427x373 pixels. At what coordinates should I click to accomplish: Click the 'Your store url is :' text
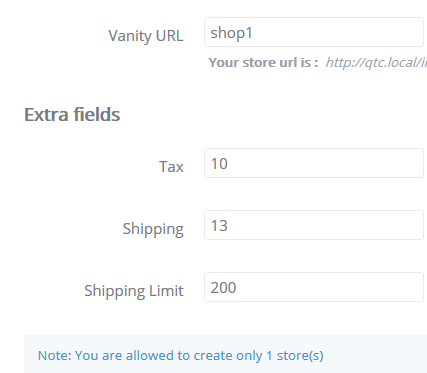(263, 62)
